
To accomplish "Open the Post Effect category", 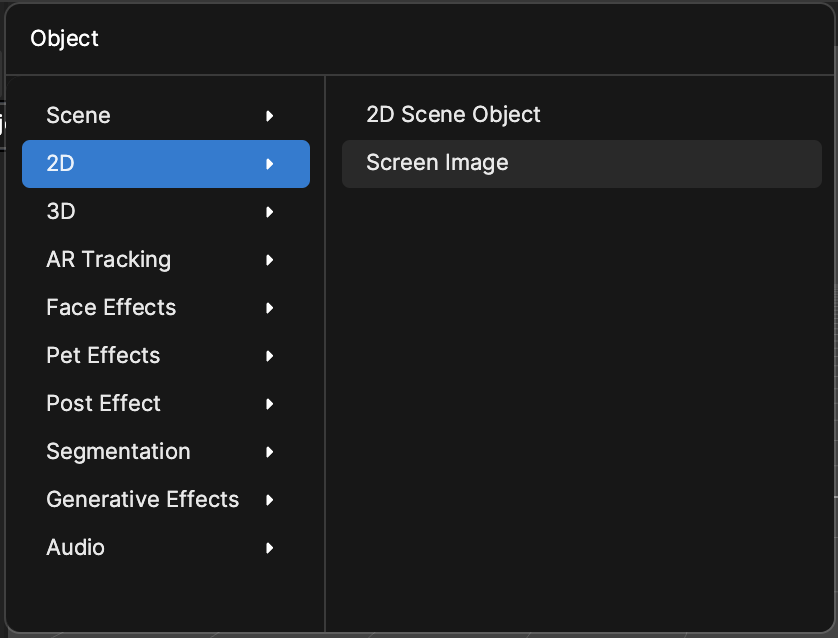I will point(166,404).
